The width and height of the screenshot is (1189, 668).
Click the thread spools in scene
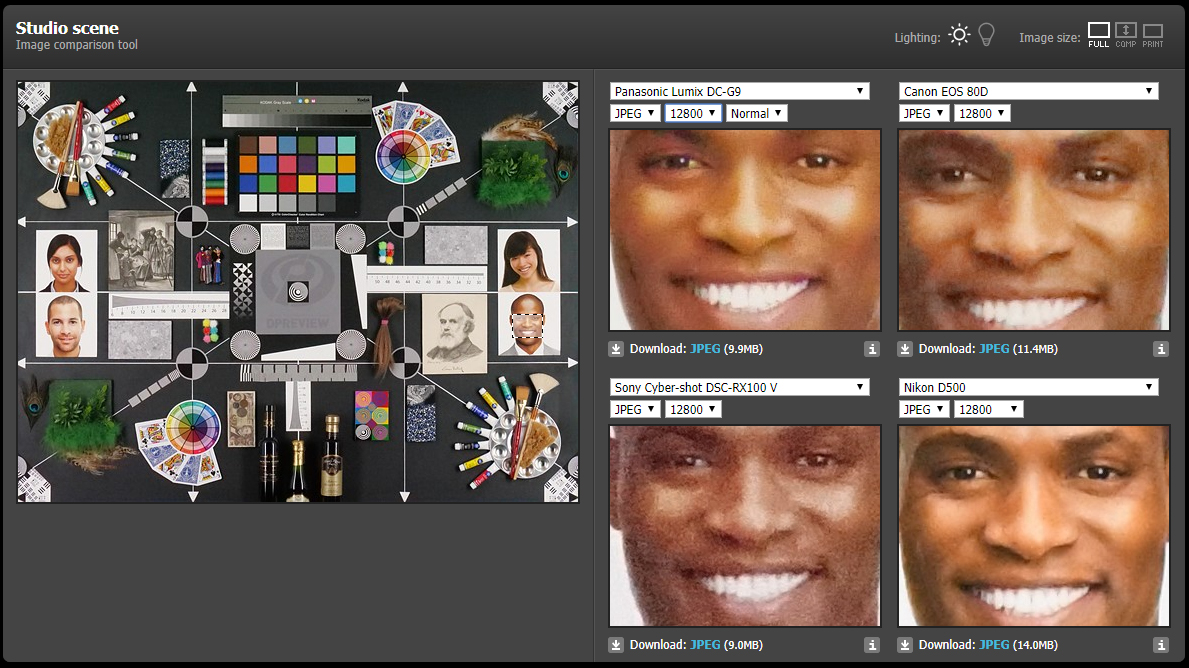tap(215, 172)
